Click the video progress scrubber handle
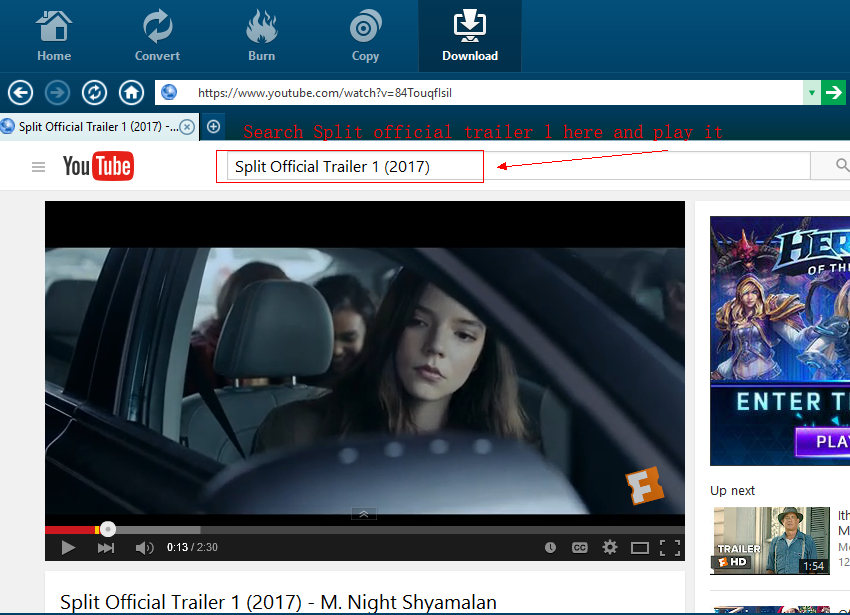The image size is (850, 615). [x=108, y=529]
